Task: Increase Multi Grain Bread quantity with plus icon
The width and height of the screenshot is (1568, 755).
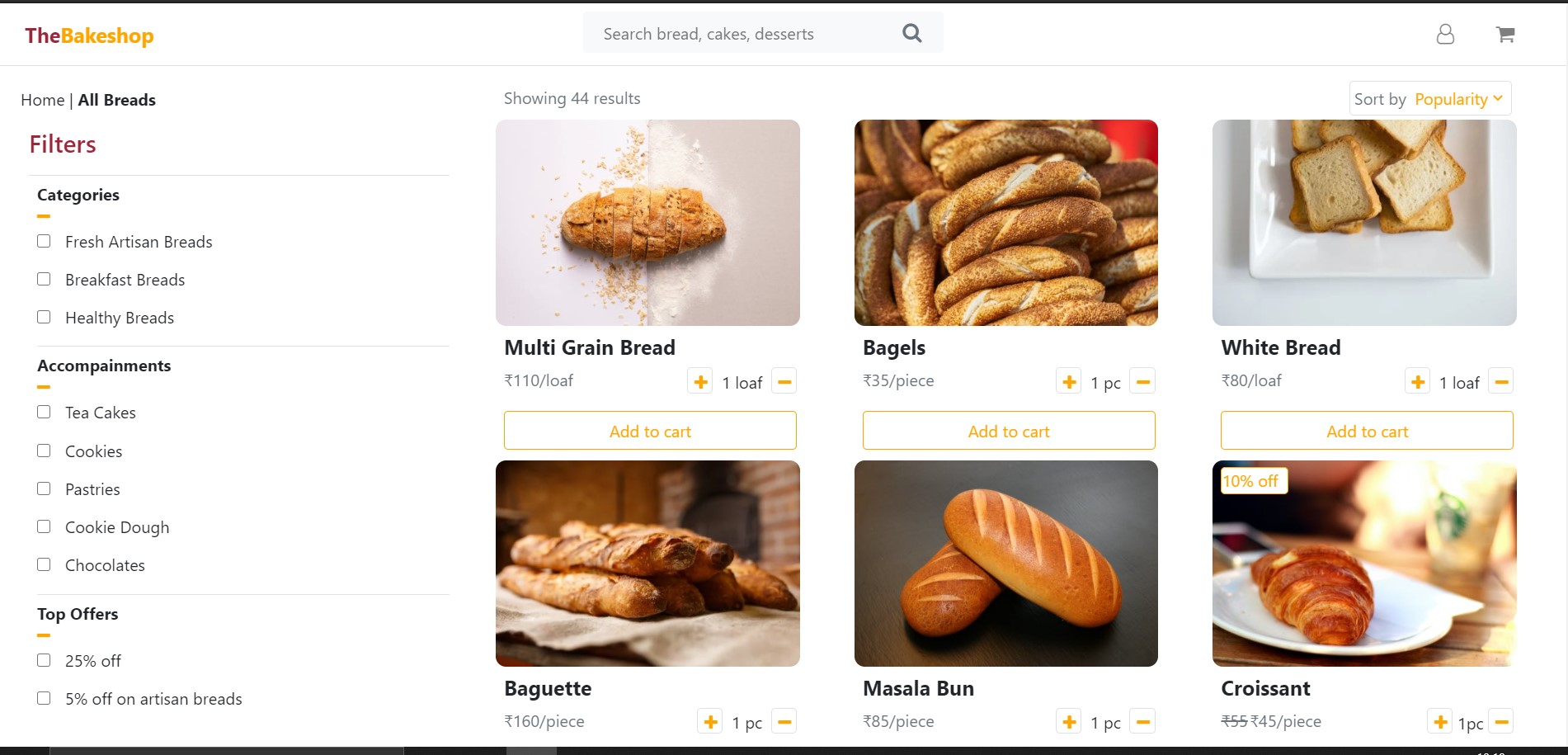Action: point(699,381)
